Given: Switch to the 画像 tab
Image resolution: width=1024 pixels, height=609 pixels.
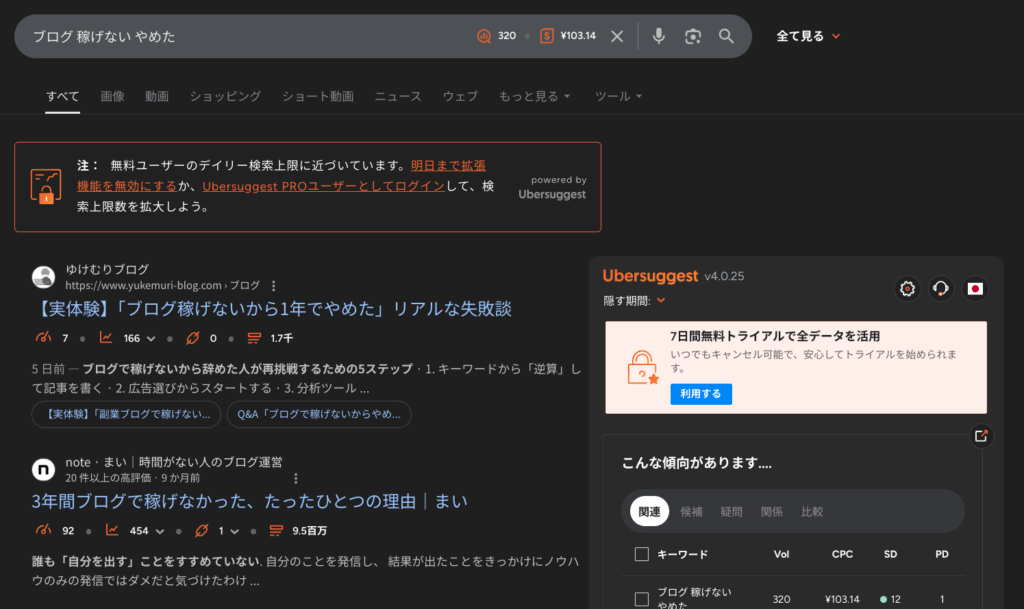Looking at the screenshot, I should click(112, 96).
